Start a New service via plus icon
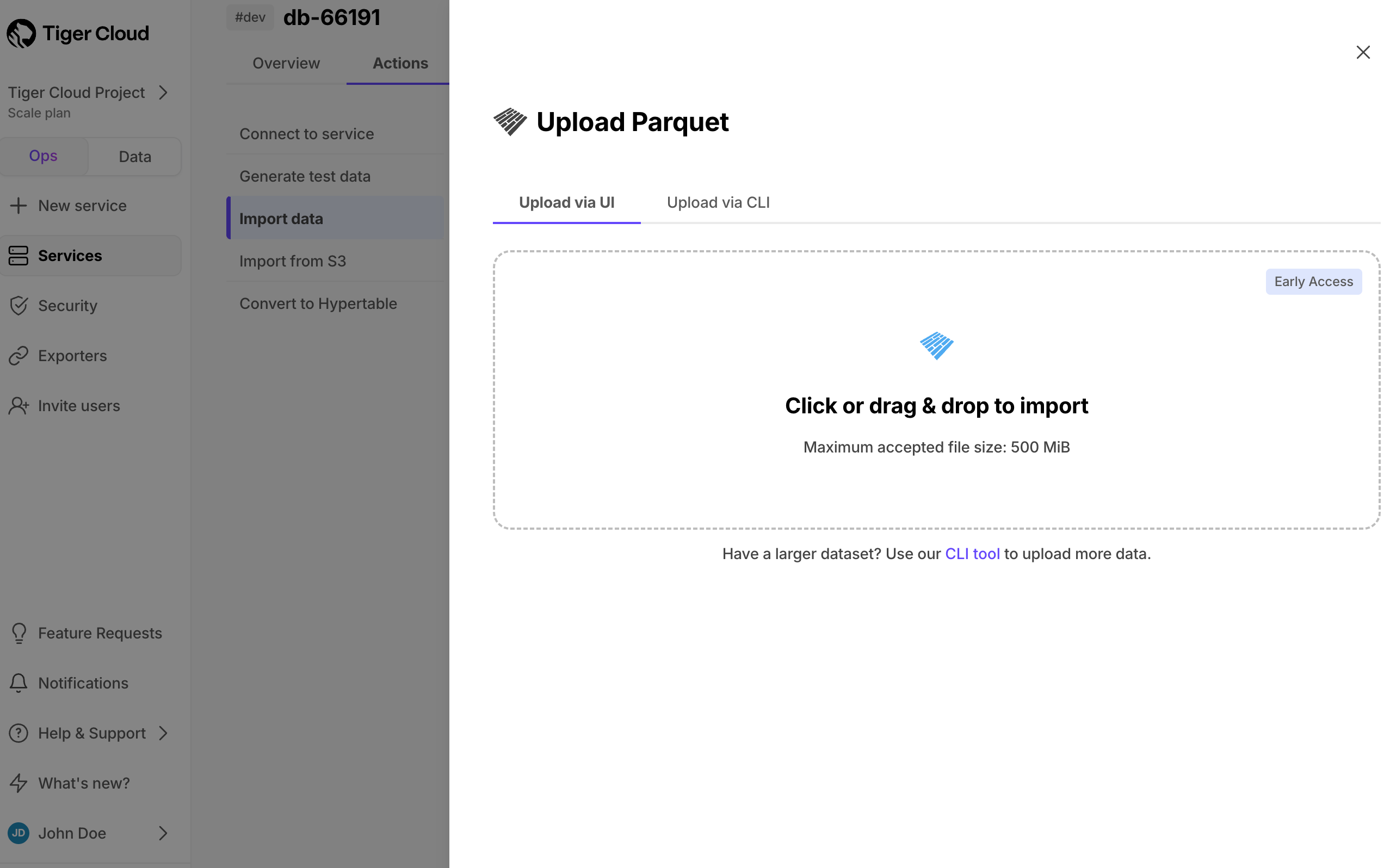The width and height of the screenshot is (1396, 868). pyautogui.click(x=19, y=206)
